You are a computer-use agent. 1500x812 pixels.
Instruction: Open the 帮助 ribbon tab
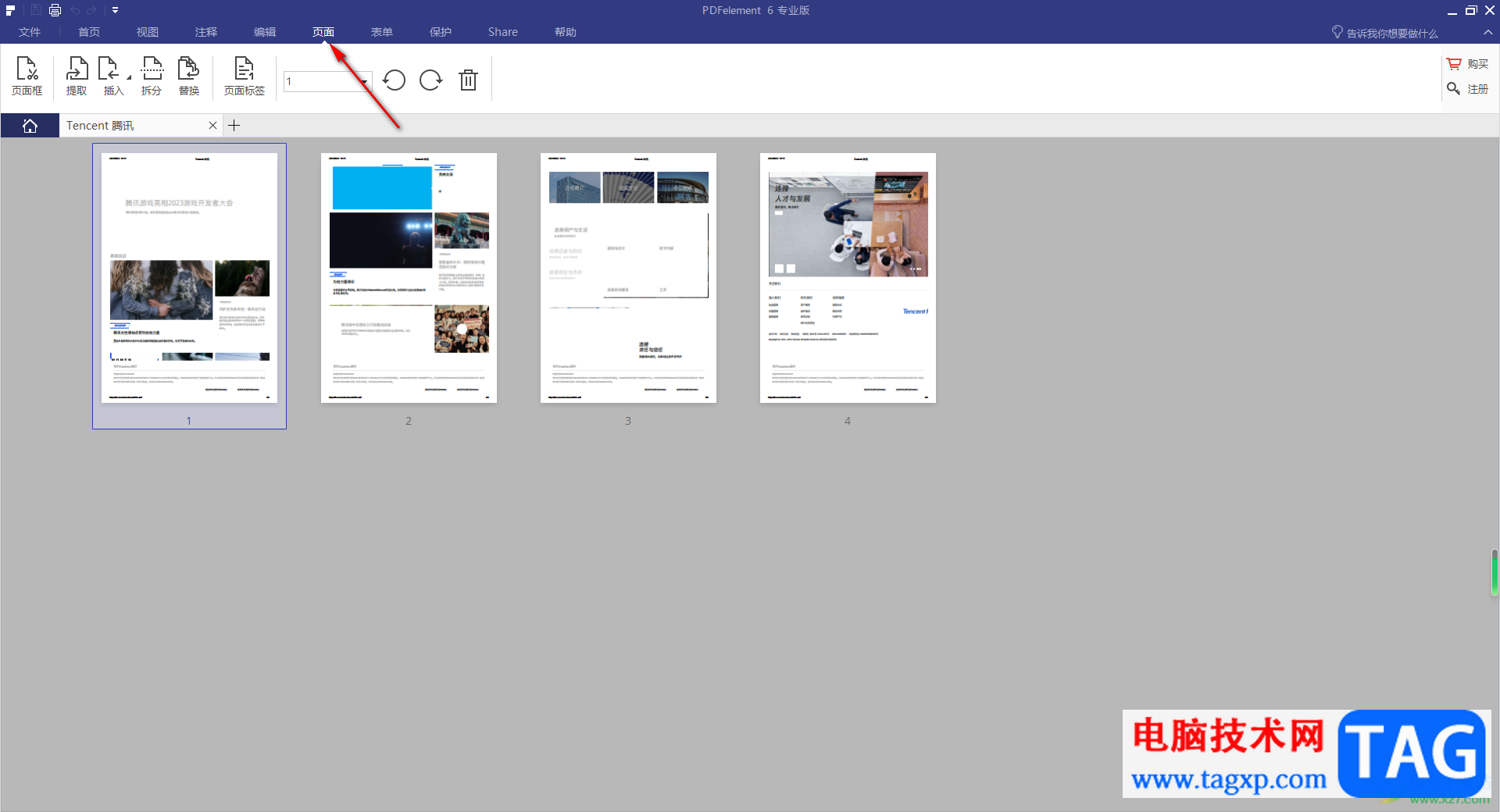click(x=566, y=32)
